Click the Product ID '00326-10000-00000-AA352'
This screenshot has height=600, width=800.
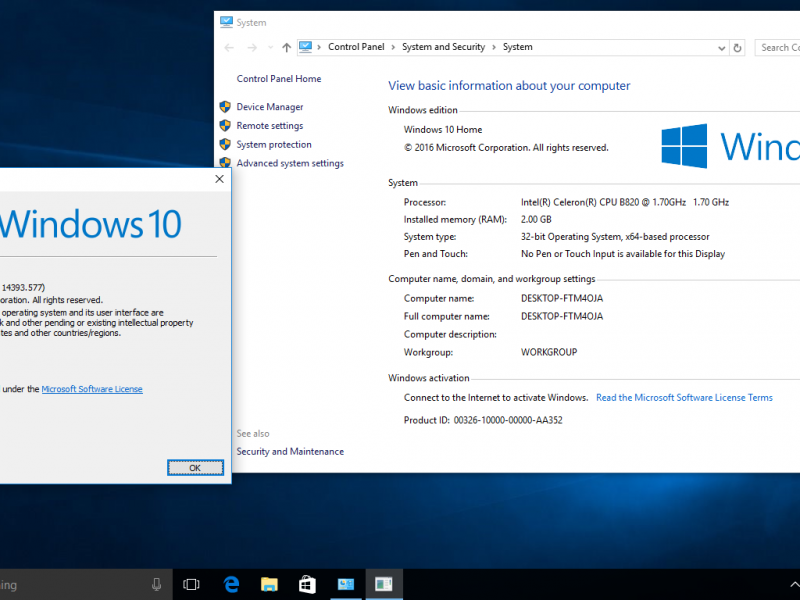[508, 420]
